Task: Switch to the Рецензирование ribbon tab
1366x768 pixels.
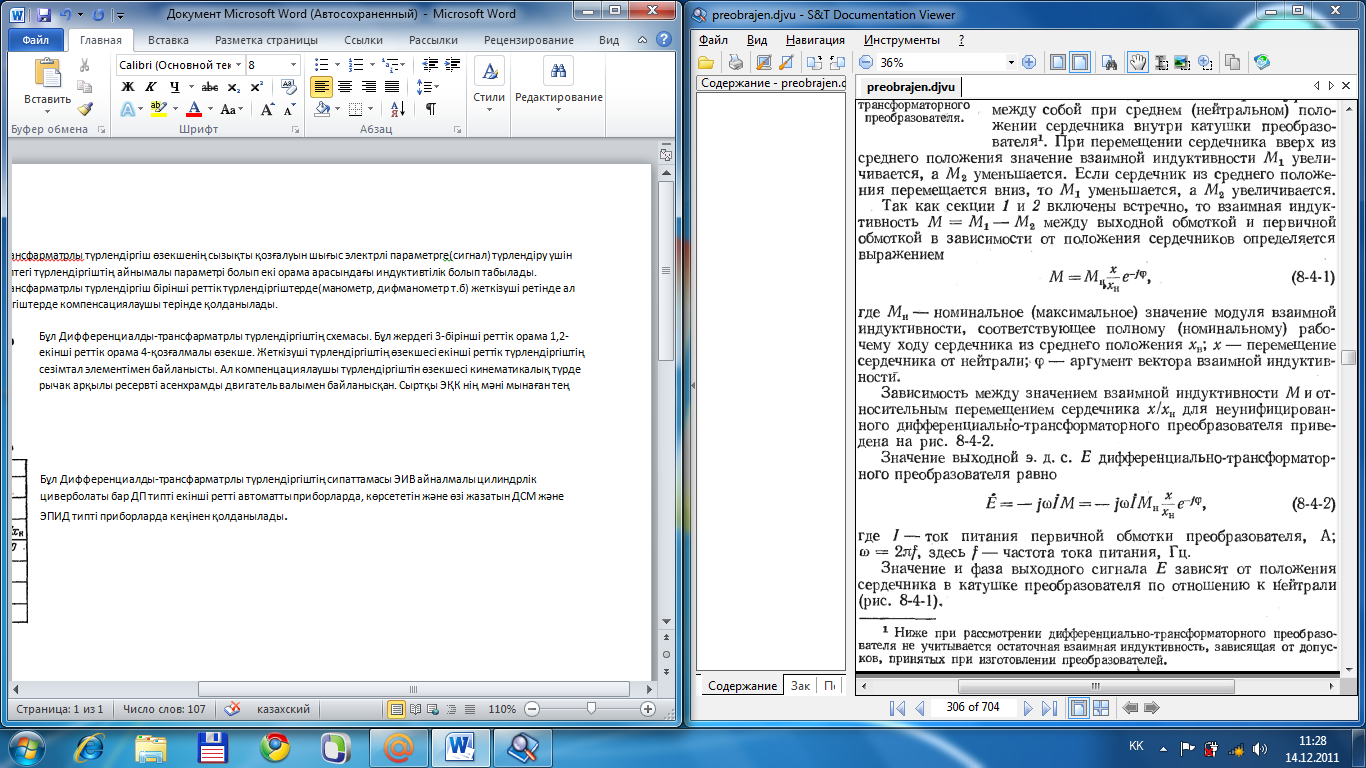Action: coord(530,41)
